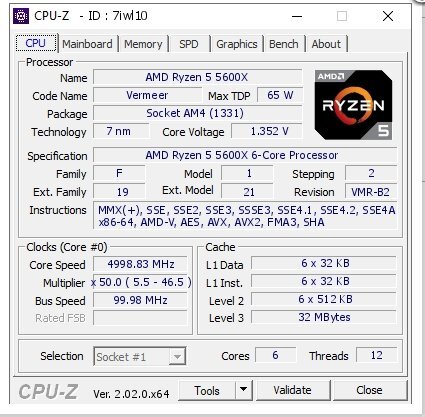The width and height of the screenshot is (425, 417).
Task: Select the CPU tab
Action: coord(36,43)
